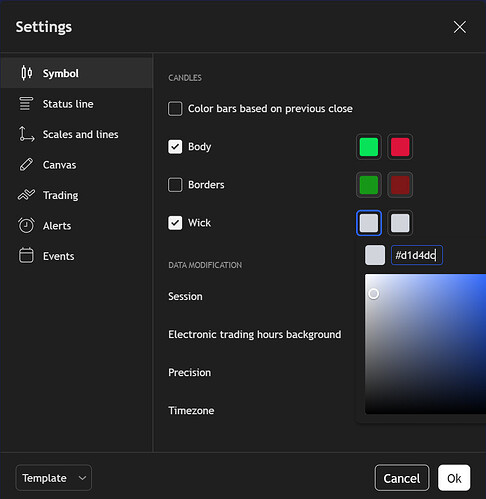Select the Trading tab
This screenshot has height=499, width=486.
[x=77, y=195]
